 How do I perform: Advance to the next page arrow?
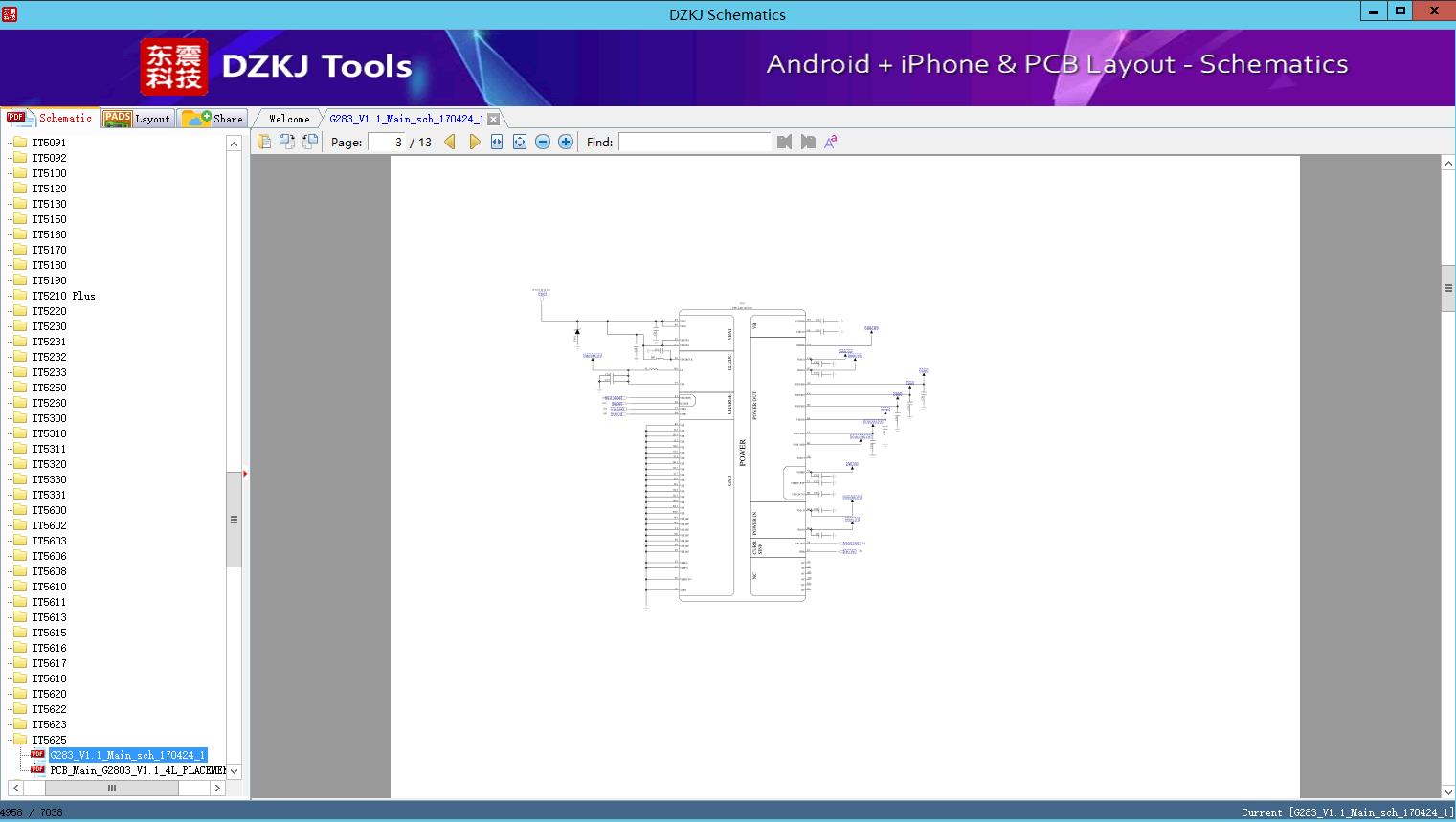tap(474, 142)
